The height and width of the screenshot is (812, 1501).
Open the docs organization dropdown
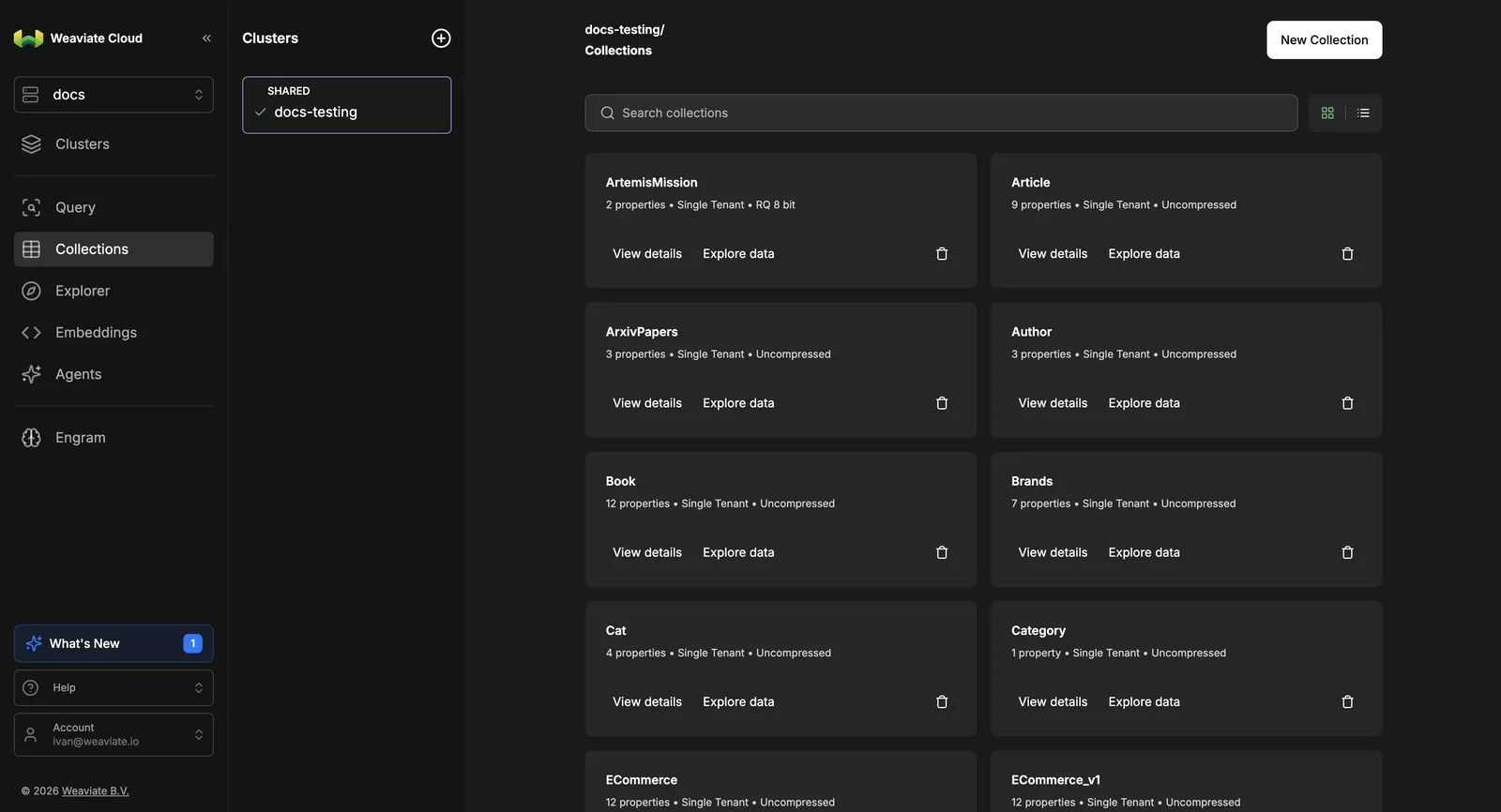114,95
